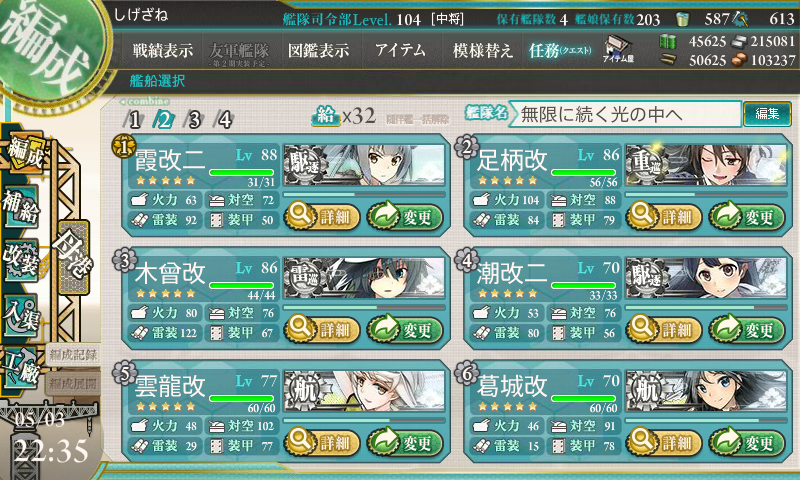Click the 母港 home port icon

point(74,258)
